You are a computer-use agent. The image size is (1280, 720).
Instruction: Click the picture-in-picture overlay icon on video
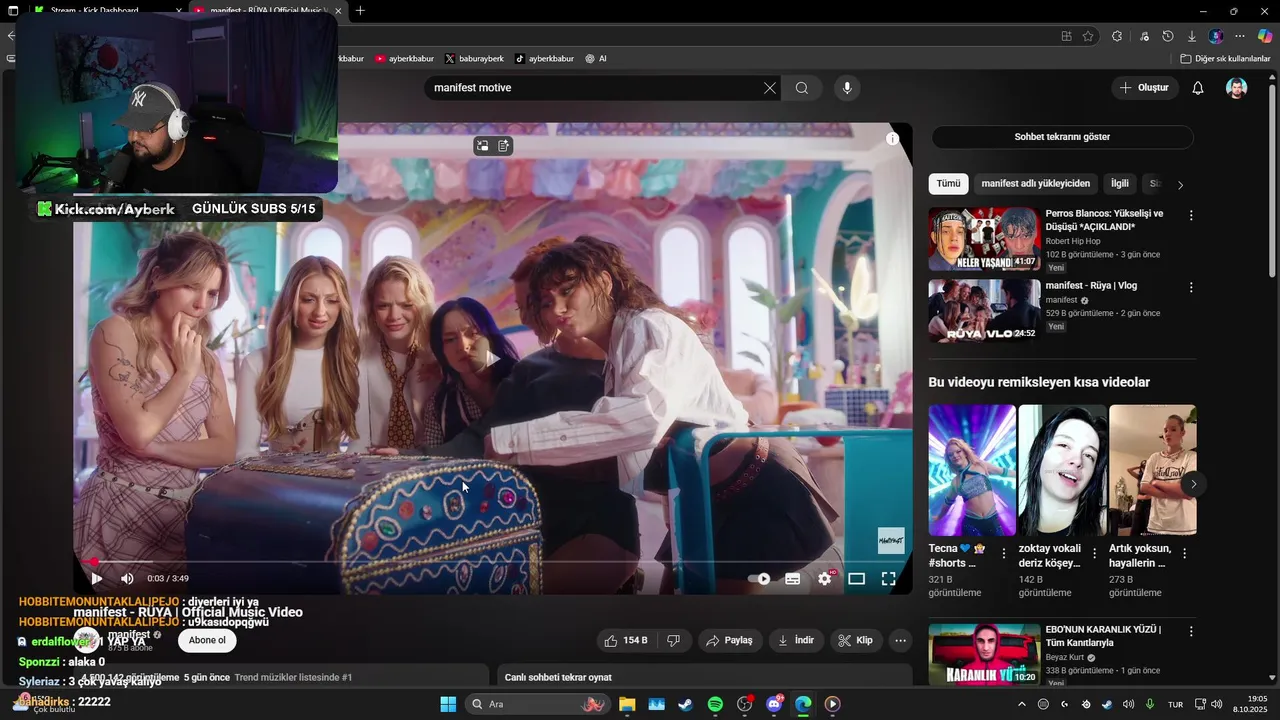[482, 146]
